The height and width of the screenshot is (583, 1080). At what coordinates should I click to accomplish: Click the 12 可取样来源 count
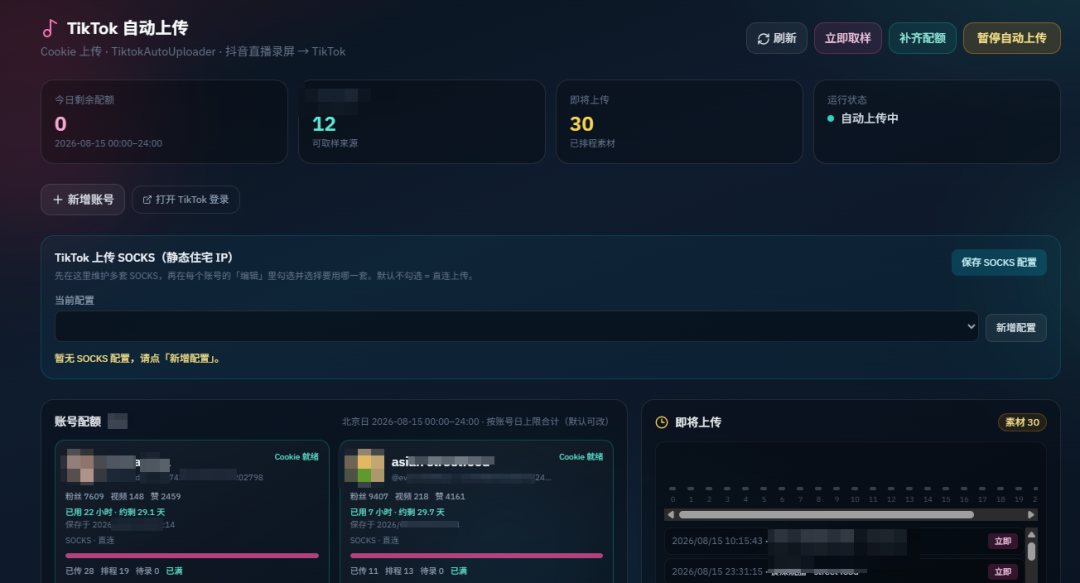(x=324, y=124)
